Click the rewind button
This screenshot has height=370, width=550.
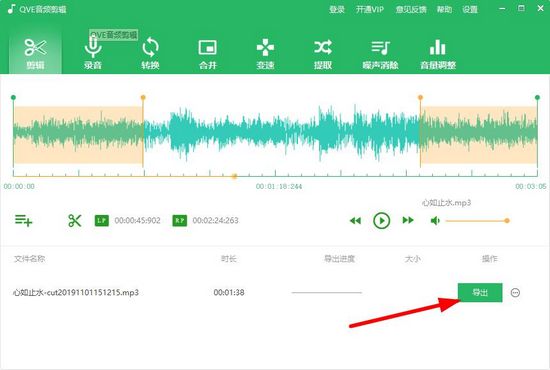tap(355, 221)
